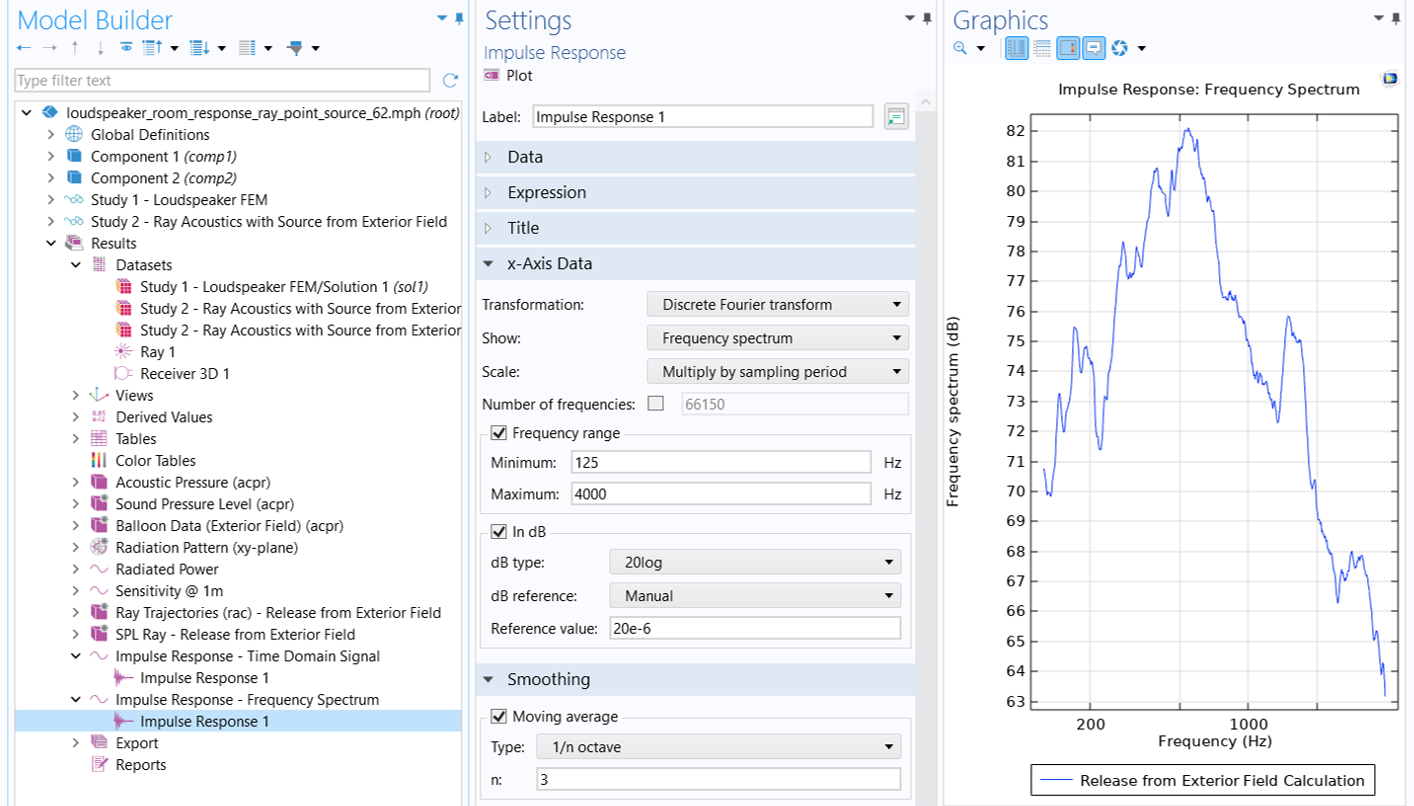Open the image snapshot options dropdown arrow
The height and width of the screenshot is (806, 1414).
coord(1141,48)
